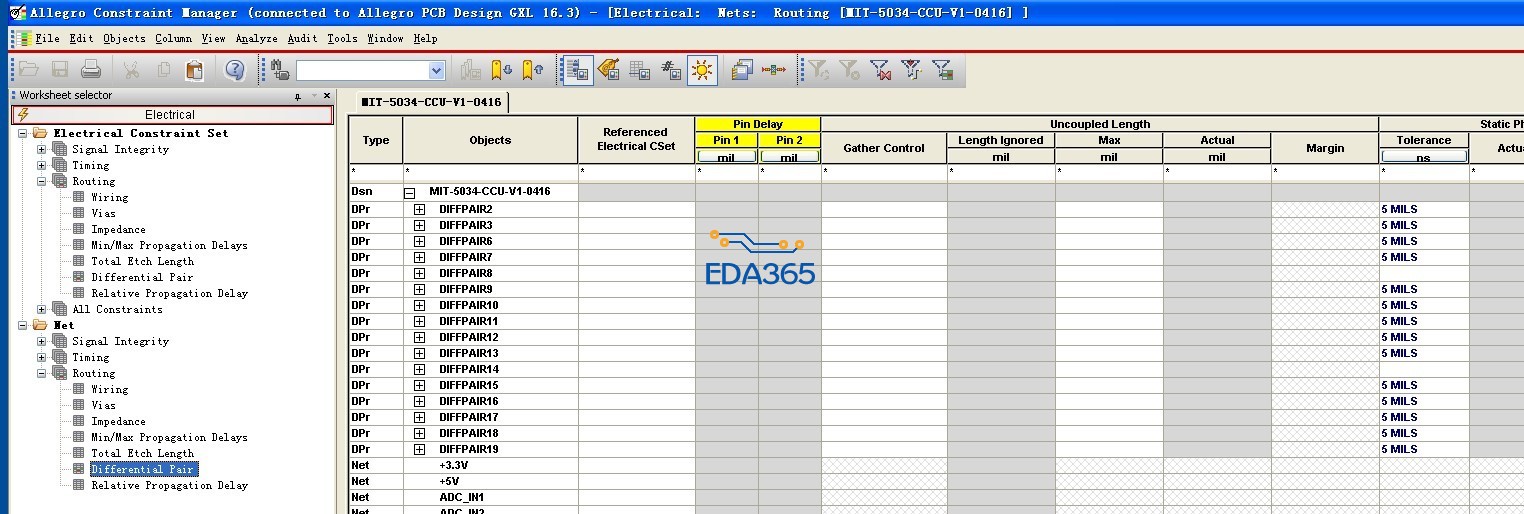Select Vias under Electrical Constraint Set Routing
This screenshot has height=514, width=1524.
103,213
